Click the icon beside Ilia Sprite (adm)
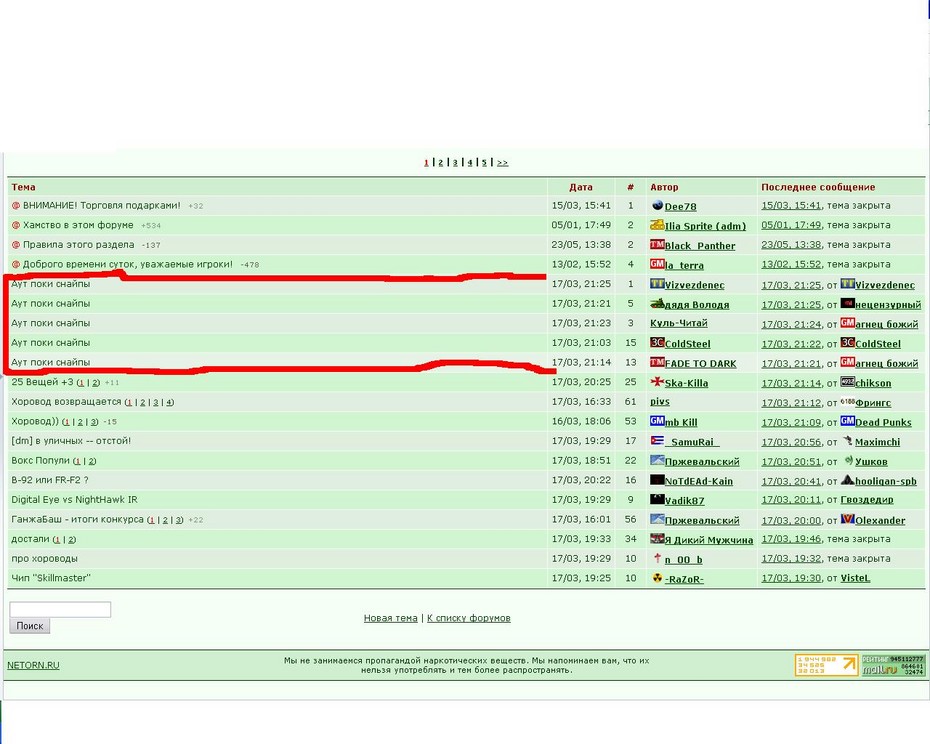Screen dimensions: 930x744 tap(657, 225)
